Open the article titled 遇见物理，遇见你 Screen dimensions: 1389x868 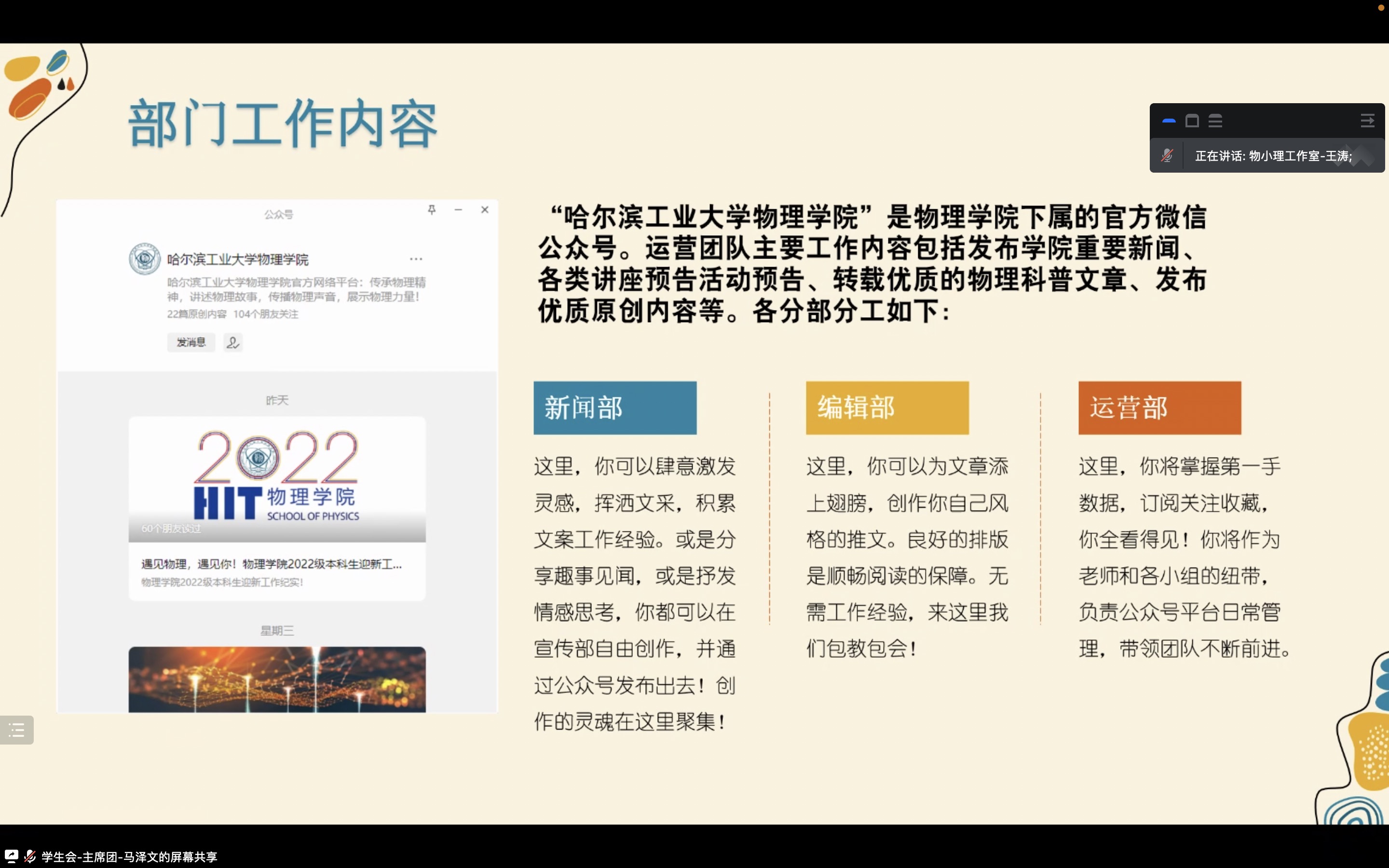click(x=271, y=564)
